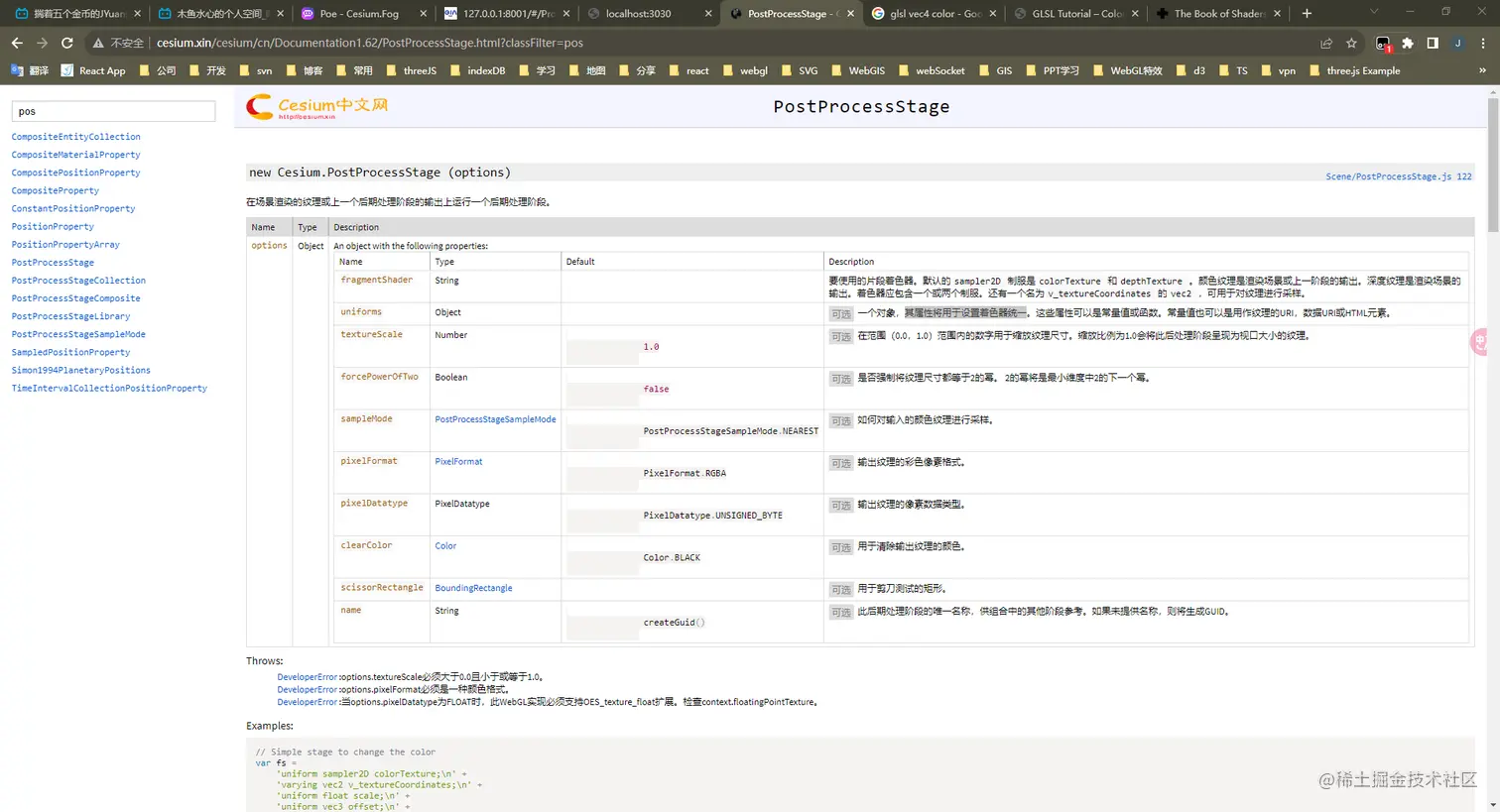
Task: Open Simon1994PlanetaryPositions in sidebar
Action: click(x=80, y=370)
